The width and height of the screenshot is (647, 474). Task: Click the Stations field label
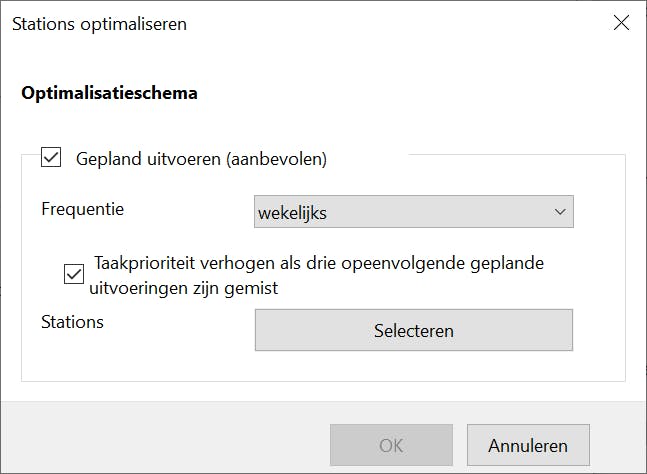[x=72, y=321]
